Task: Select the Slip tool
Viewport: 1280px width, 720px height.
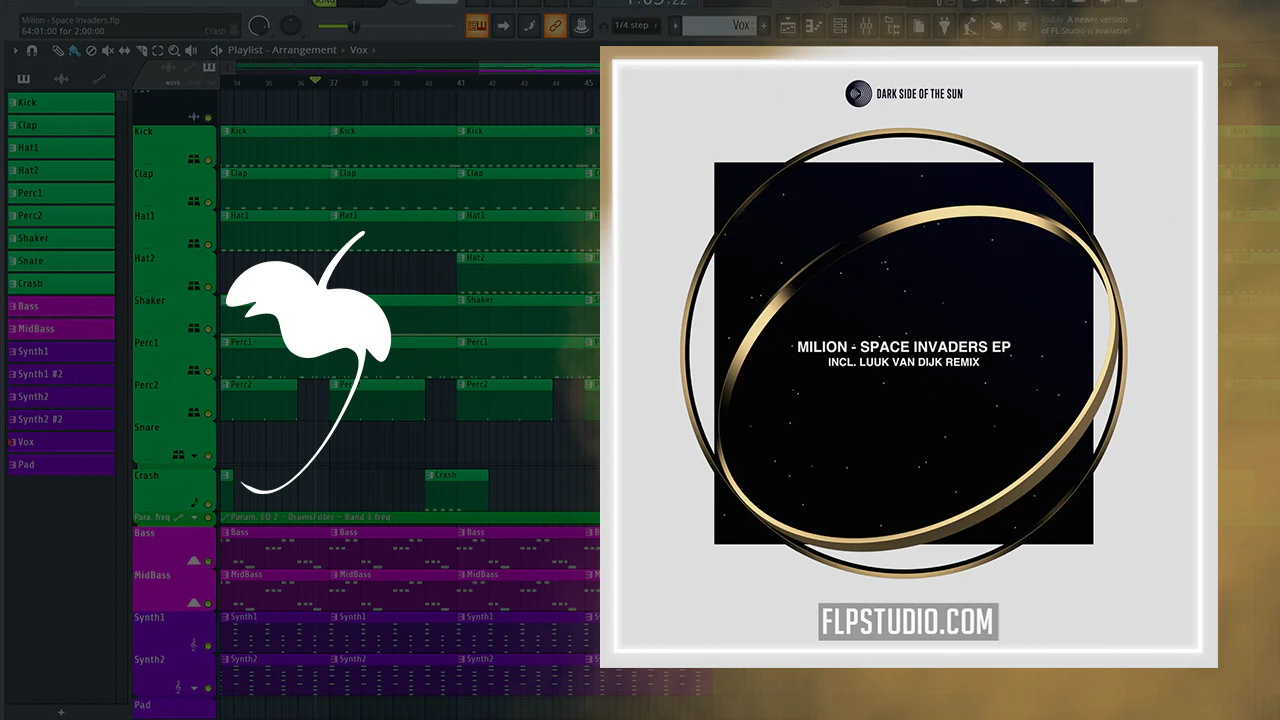Action: 125,50
